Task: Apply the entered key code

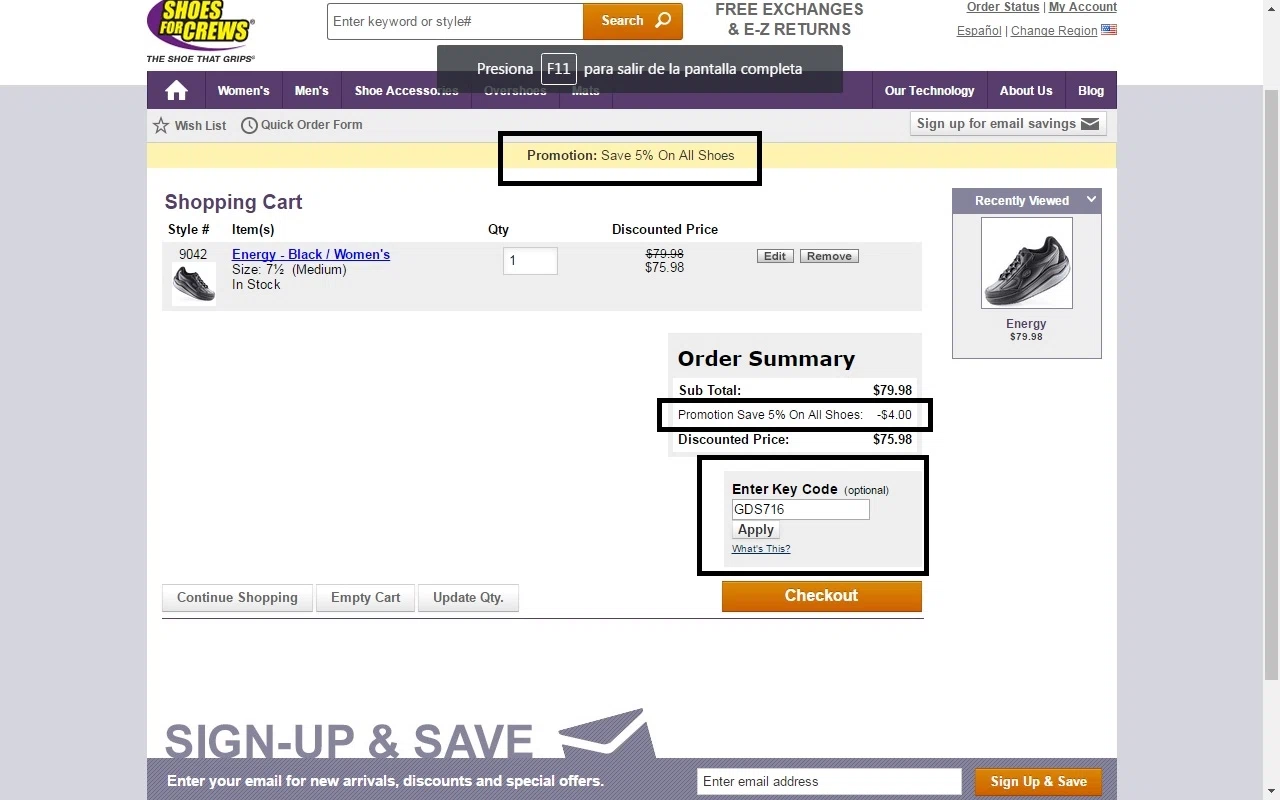Action: [x=756, y=530]
